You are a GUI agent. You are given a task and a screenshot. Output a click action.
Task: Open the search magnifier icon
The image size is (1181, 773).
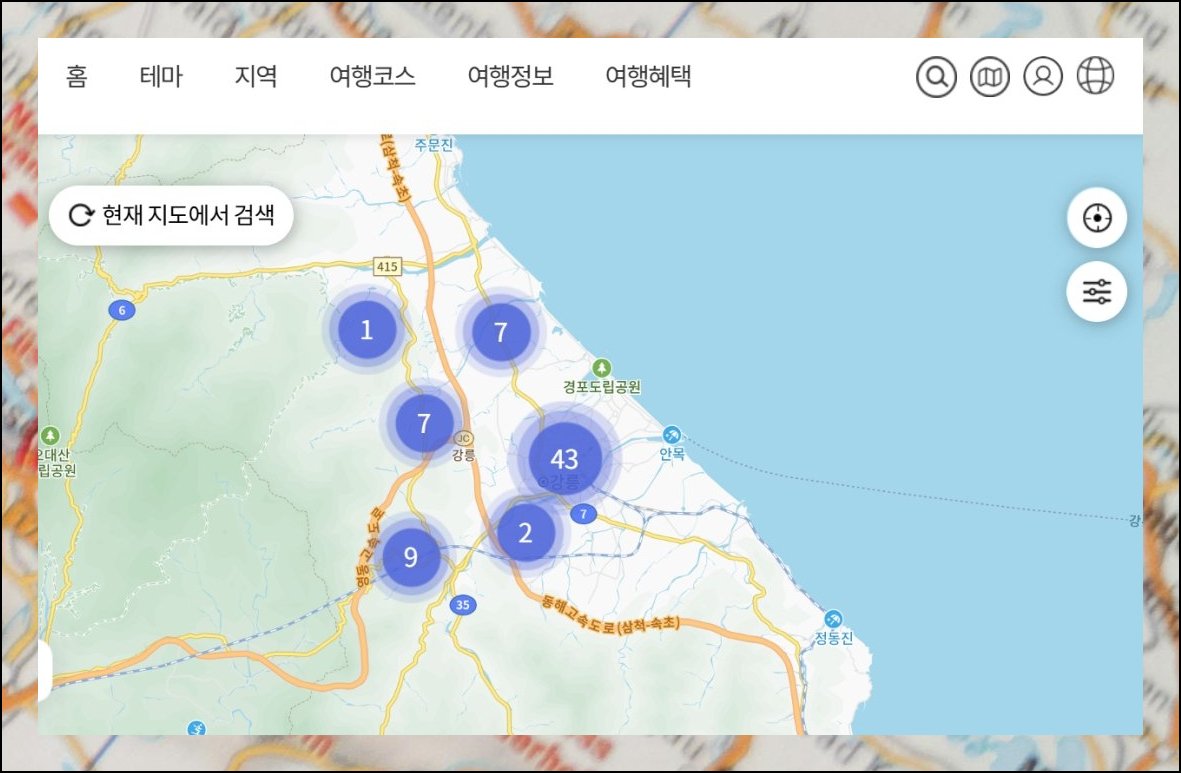coord(936,76)
